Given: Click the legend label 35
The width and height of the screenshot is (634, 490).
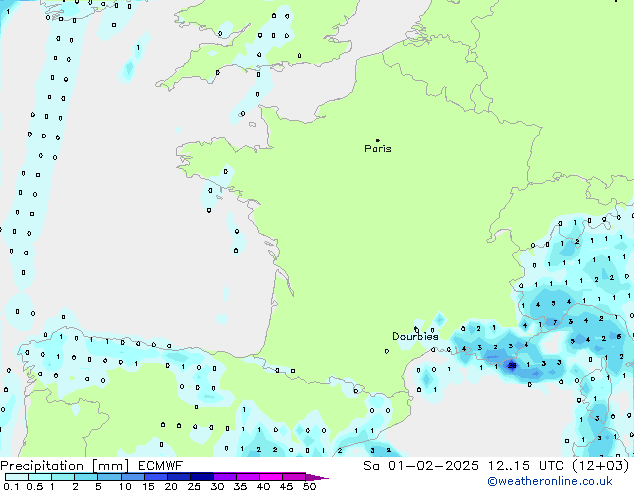Looking at the screenshot, I should (x=240, y=486).
